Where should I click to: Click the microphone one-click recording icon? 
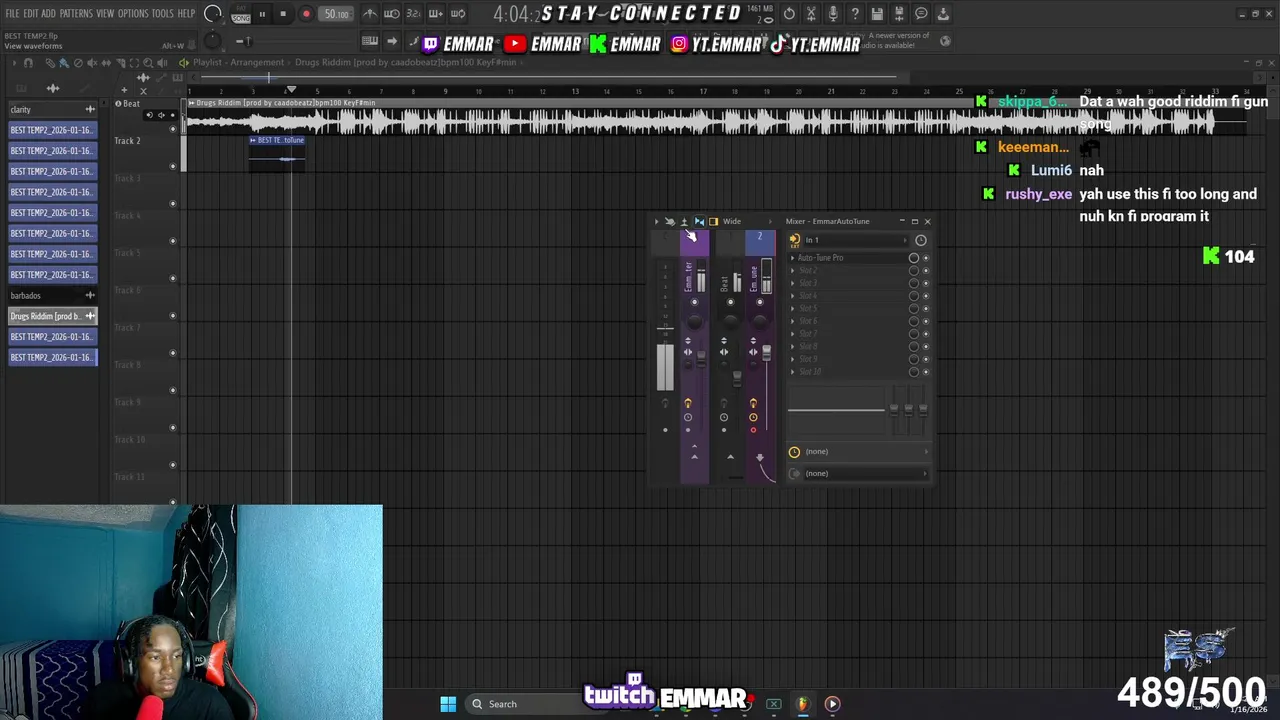click(833, 14)
